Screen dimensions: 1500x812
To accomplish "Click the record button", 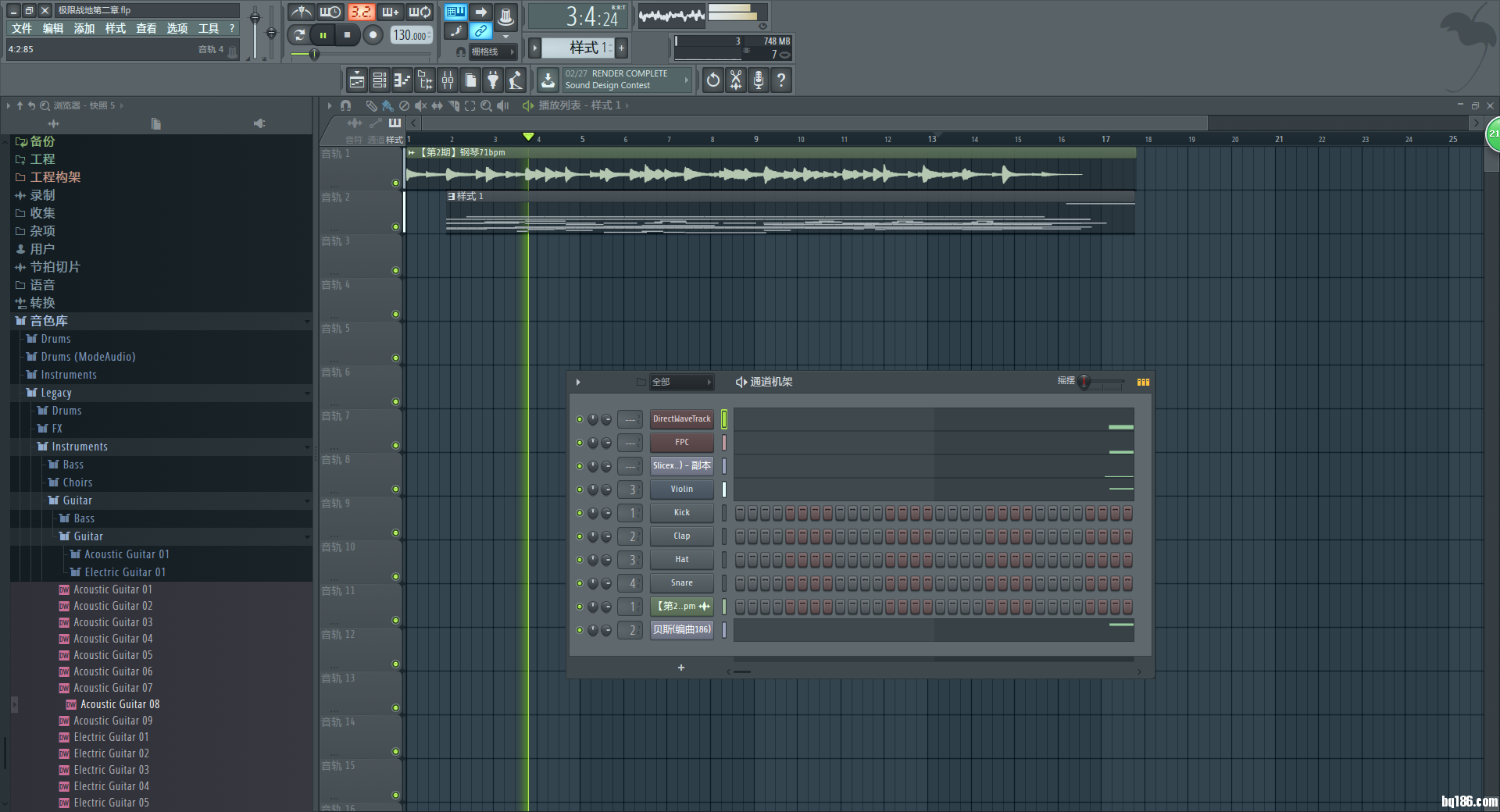I will (x=373, y=35).
